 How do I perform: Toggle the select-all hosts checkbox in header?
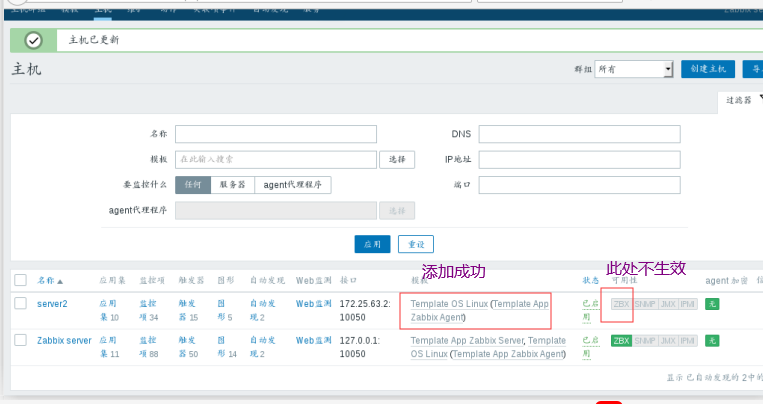tap(20, 280)
